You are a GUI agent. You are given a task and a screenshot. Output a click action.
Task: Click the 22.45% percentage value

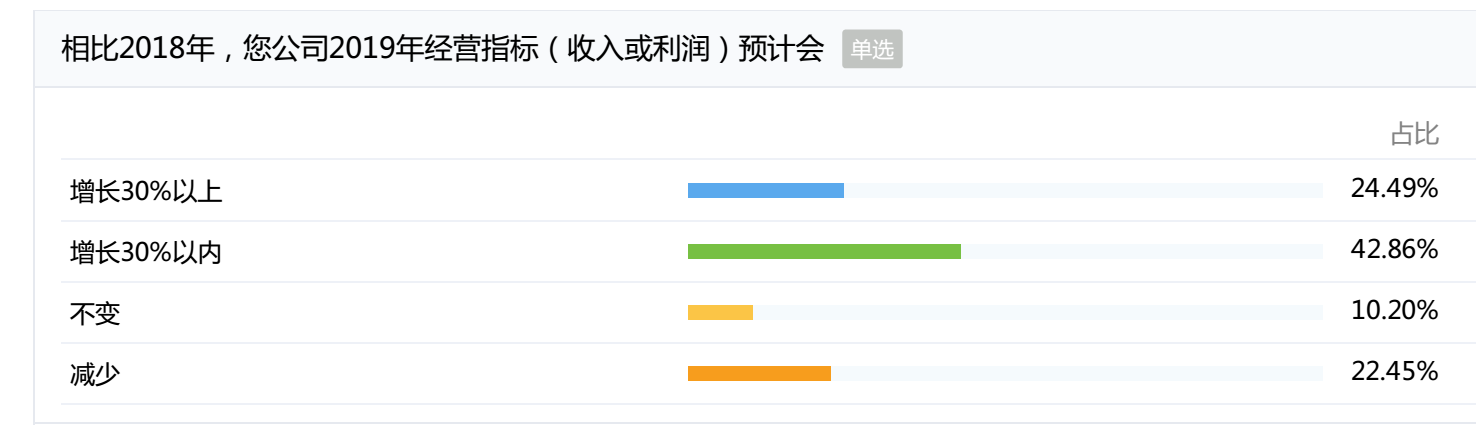pos(1394,371)
